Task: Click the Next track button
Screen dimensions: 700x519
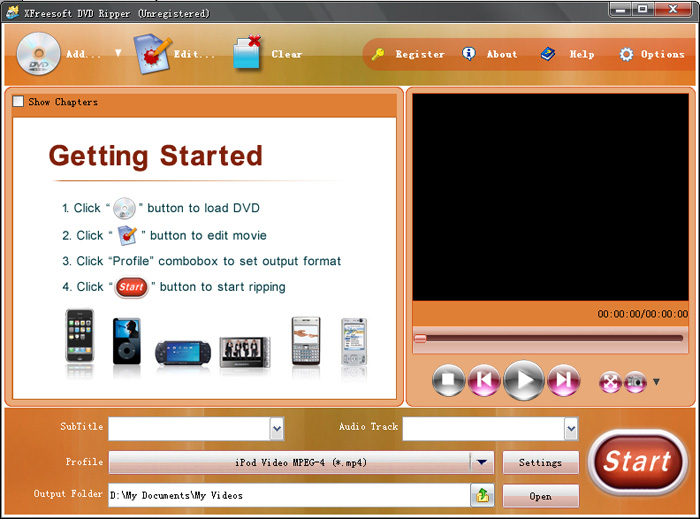Action: tap(564, 380)
